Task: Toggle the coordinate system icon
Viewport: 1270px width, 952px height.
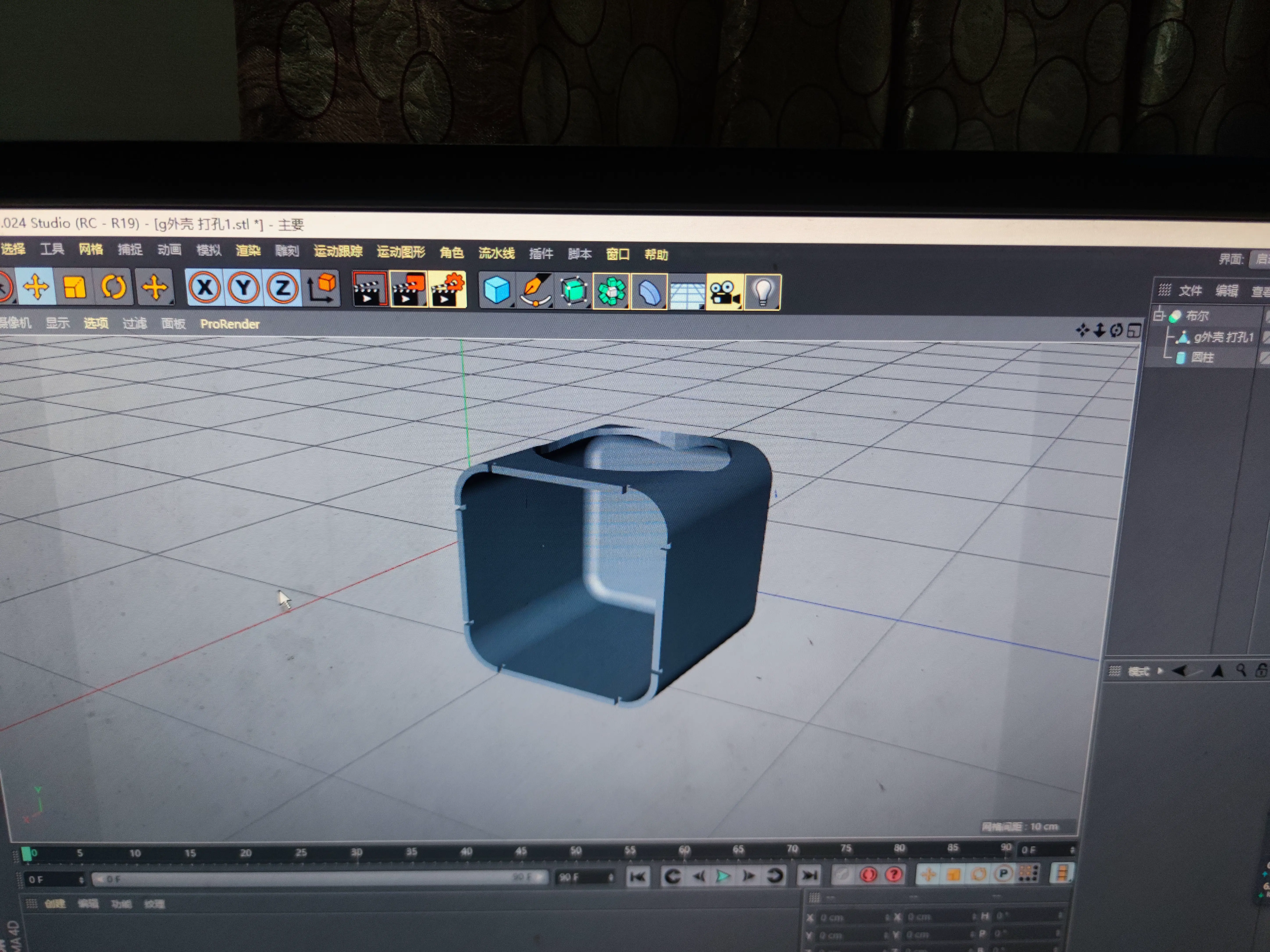Action: pyautogui.click(x=322, y=289)
